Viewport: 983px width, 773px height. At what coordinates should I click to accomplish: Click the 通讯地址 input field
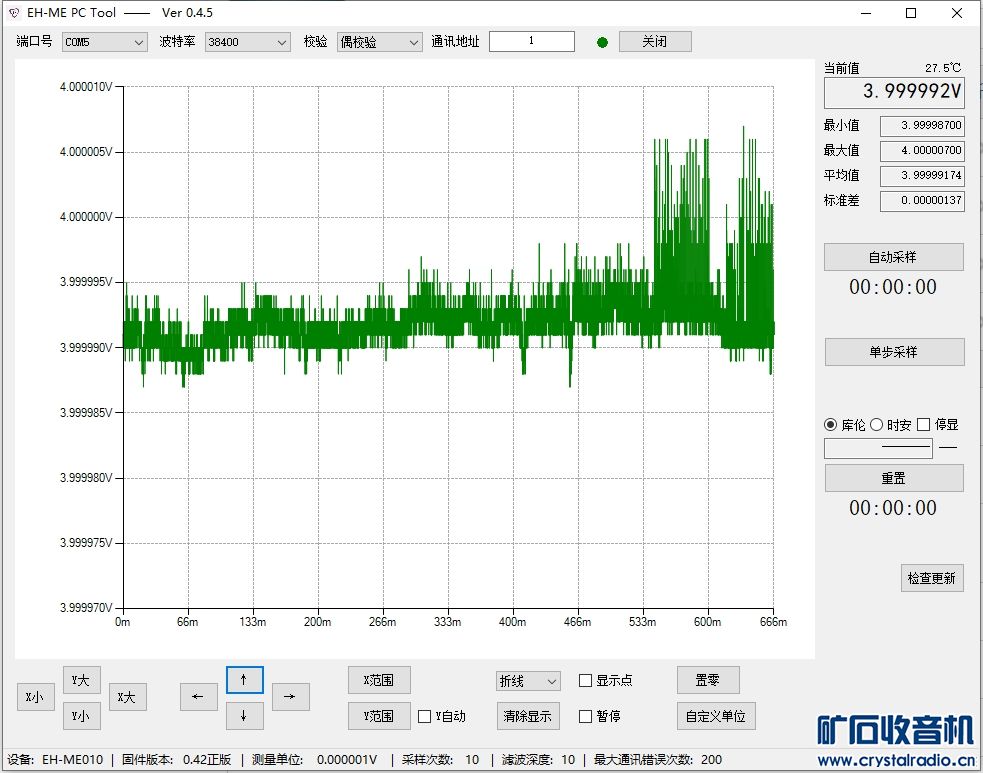(532, 41)
